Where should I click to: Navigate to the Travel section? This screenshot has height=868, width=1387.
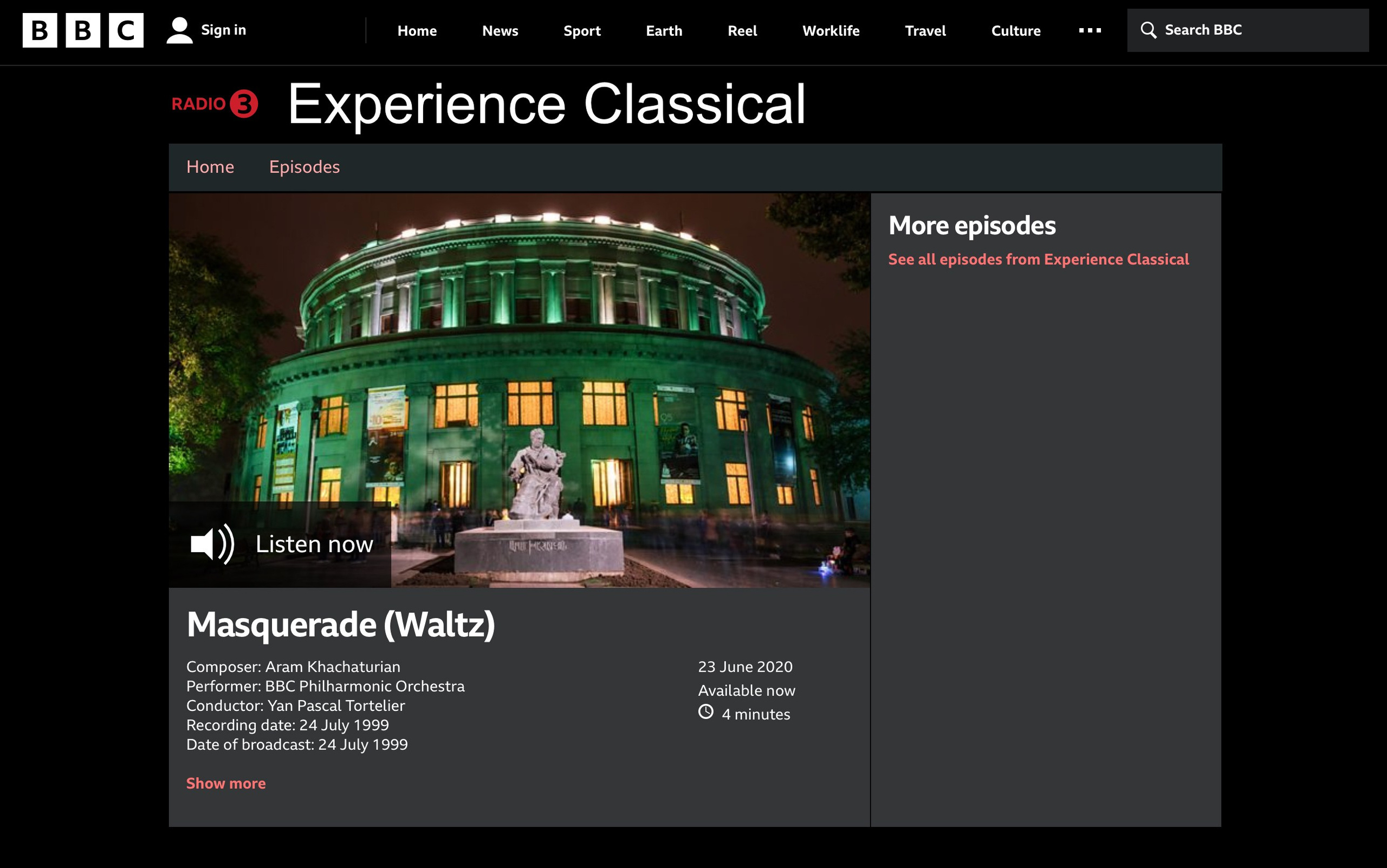925,31
